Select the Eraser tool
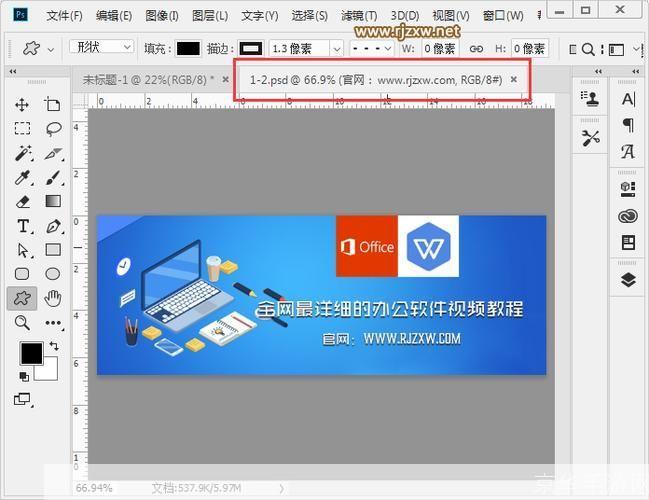This screenshot has height=500, width=649. coord(23,202)
